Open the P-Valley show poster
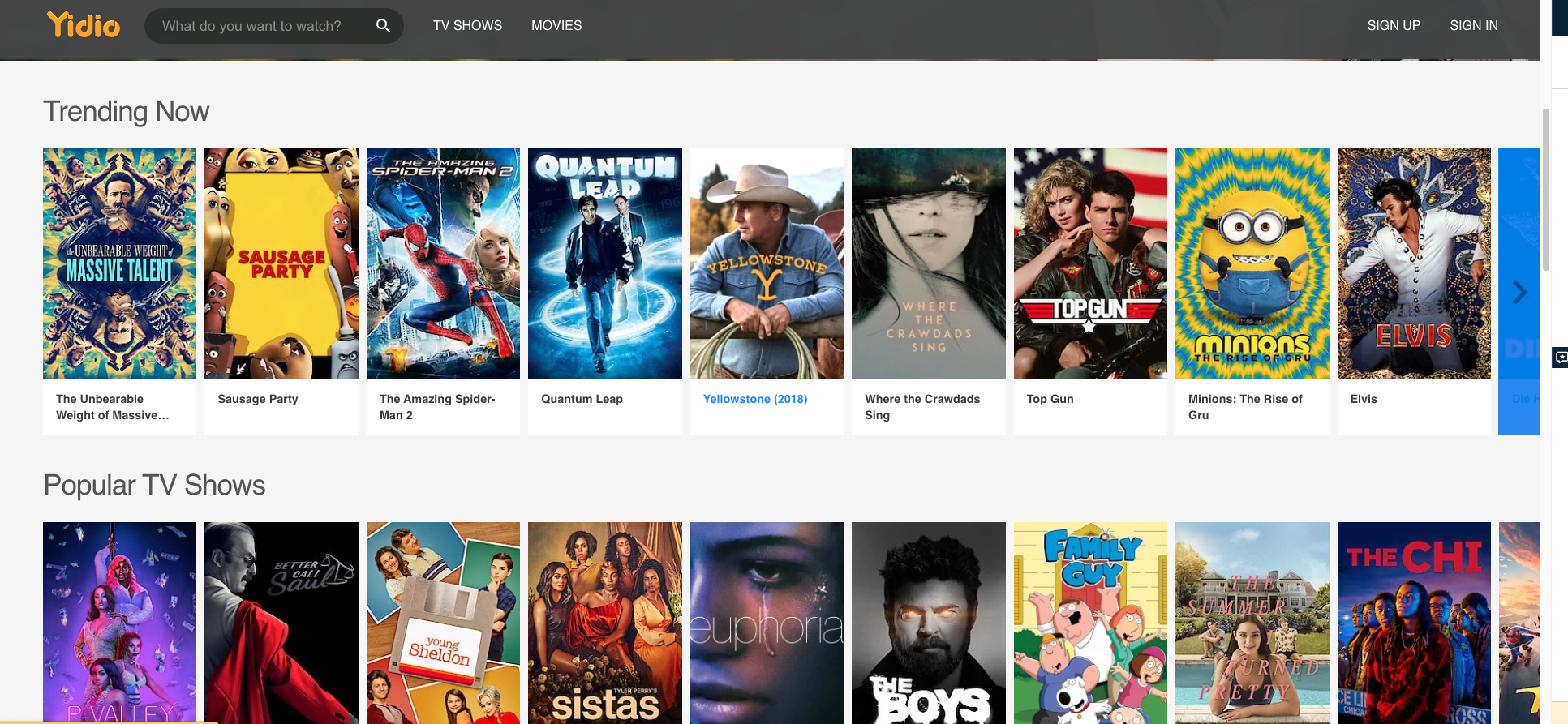Screen dimensions: 1568x724 click(119, 623)
